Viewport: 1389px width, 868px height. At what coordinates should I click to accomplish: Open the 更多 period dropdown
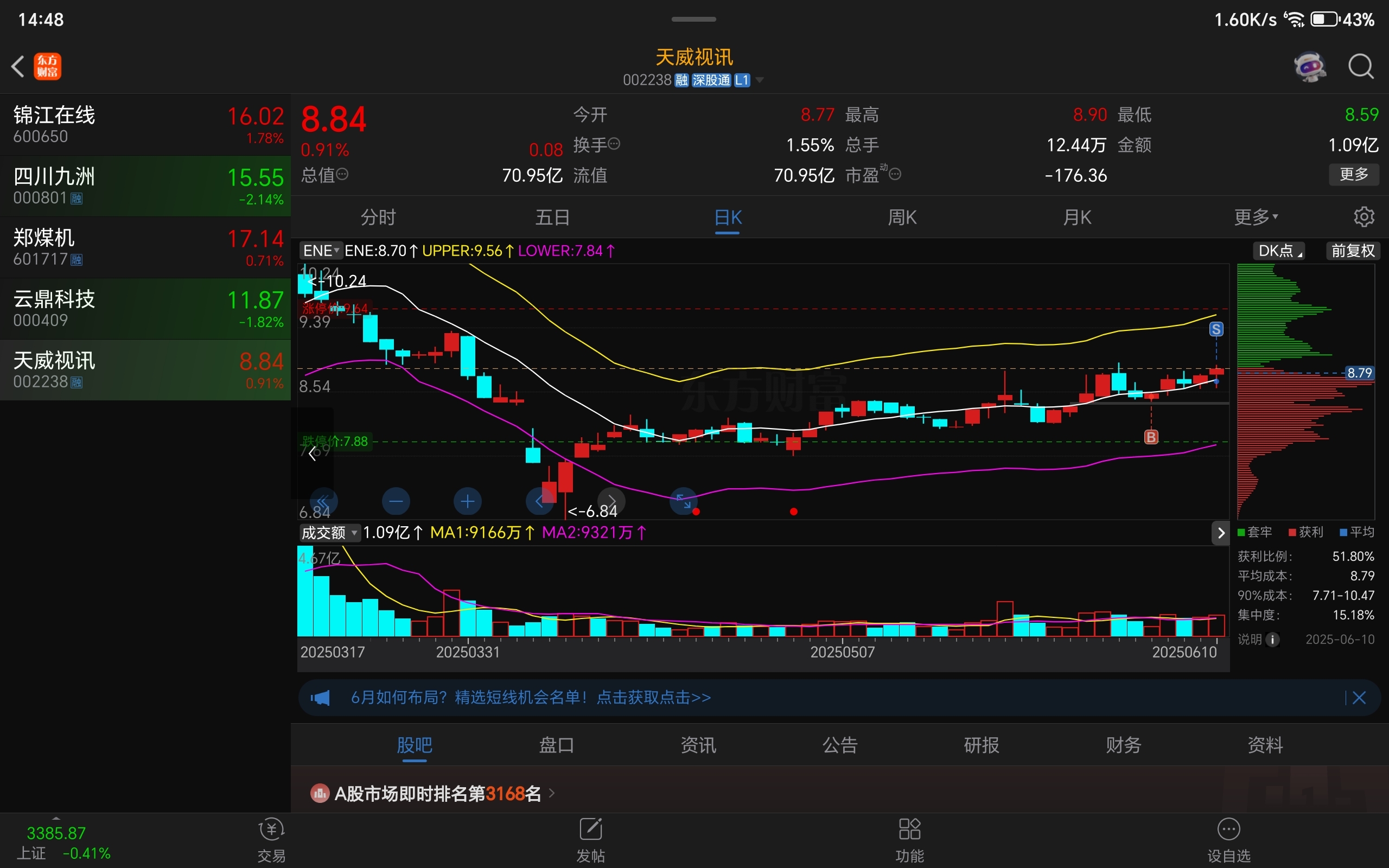[1256, 217]
